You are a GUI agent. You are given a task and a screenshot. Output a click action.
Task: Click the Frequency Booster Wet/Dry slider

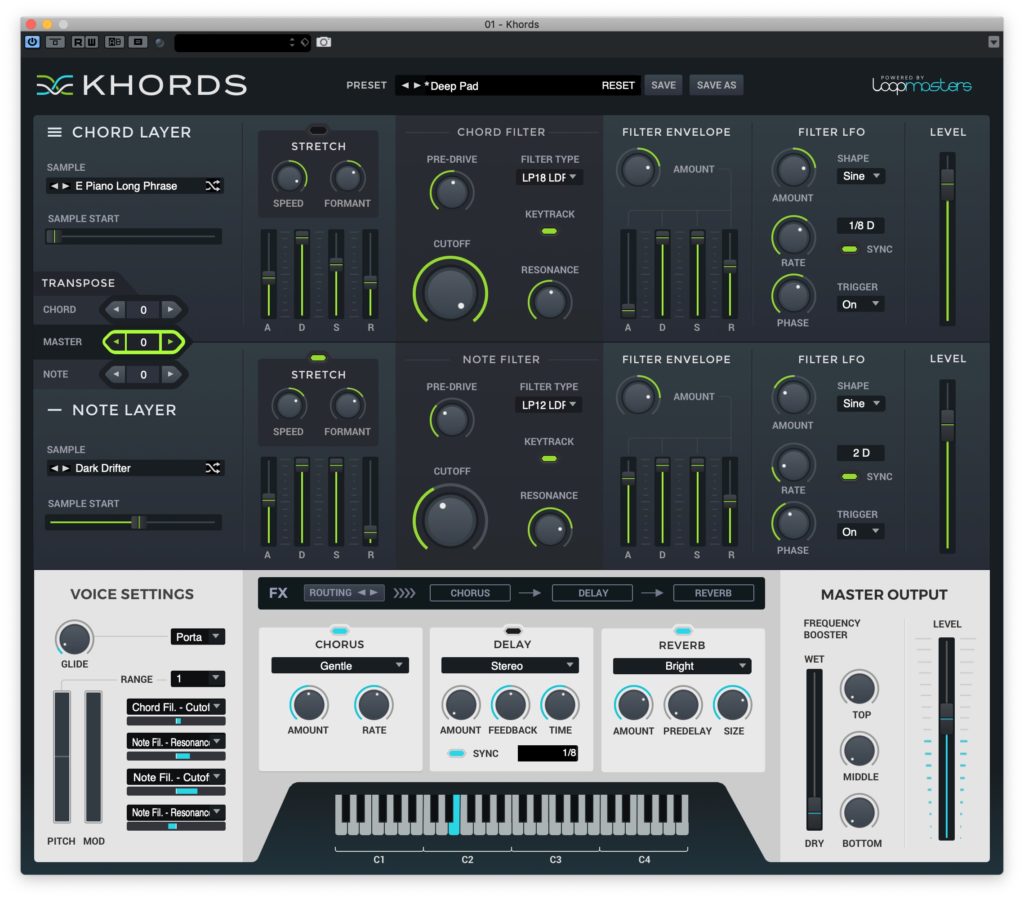[814, 749]
